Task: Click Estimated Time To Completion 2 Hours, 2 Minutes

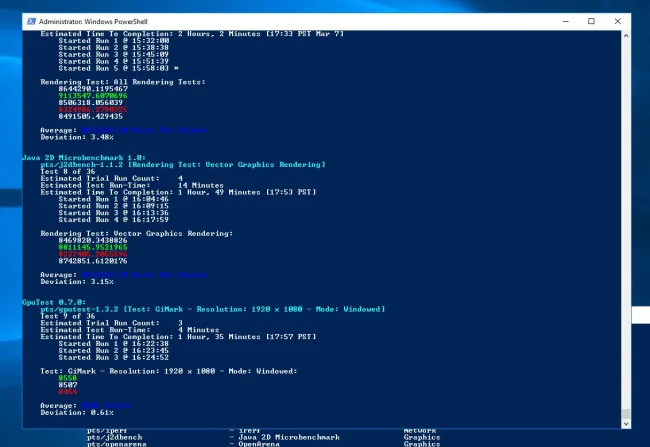Action: coord(192,34)
